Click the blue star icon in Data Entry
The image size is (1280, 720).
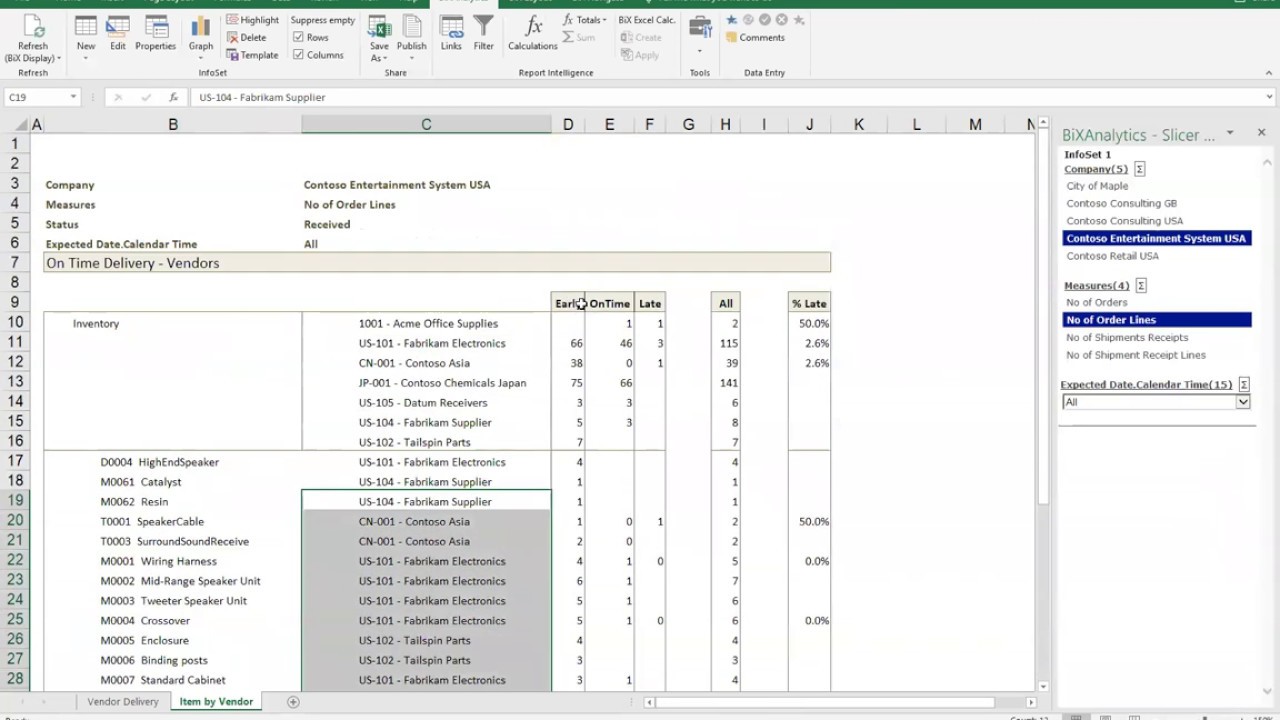(x=732, y=20)
